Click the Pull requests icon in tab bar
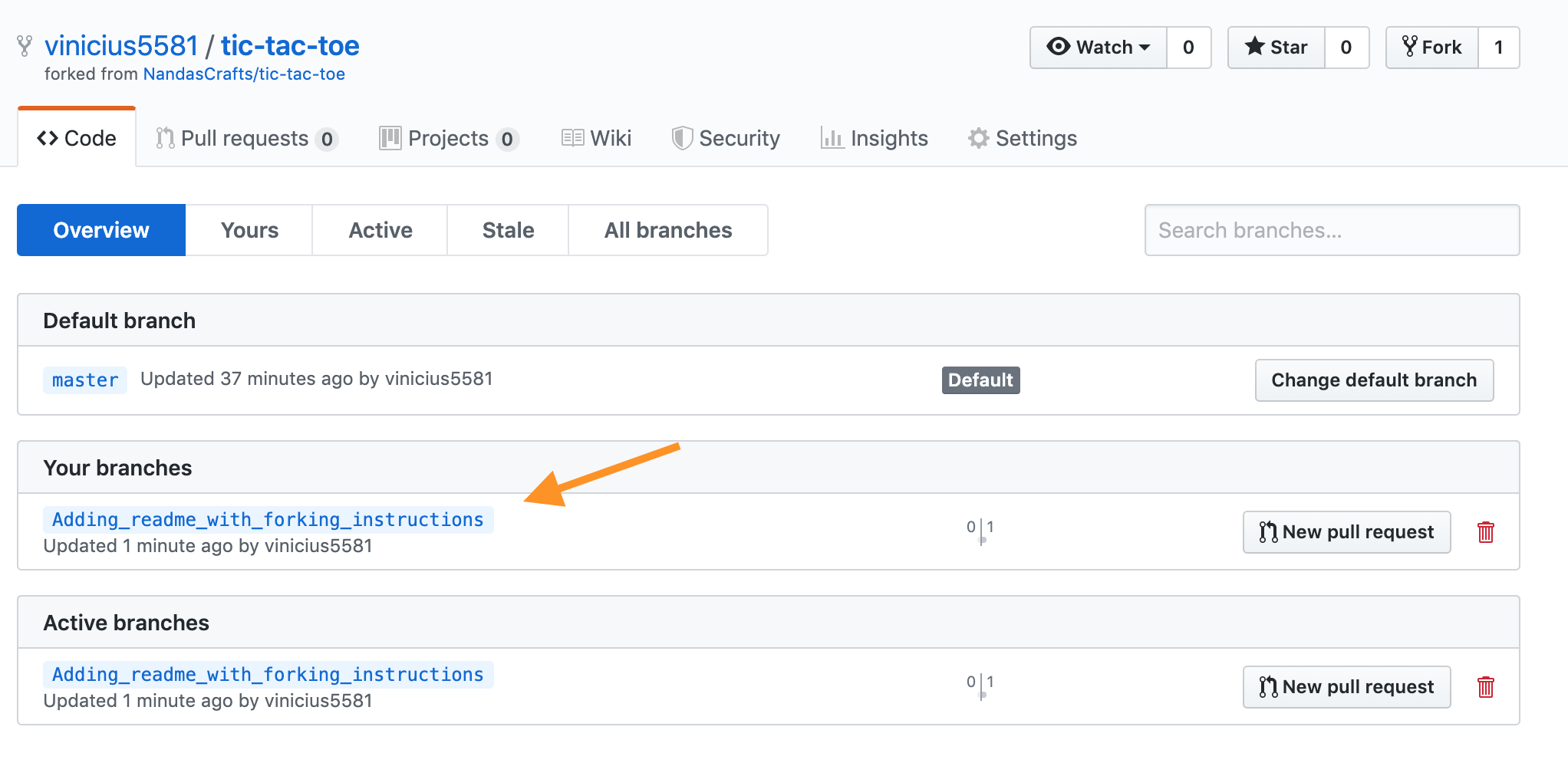The height and width of the screenshot is (776, 1568). (165, 138)
